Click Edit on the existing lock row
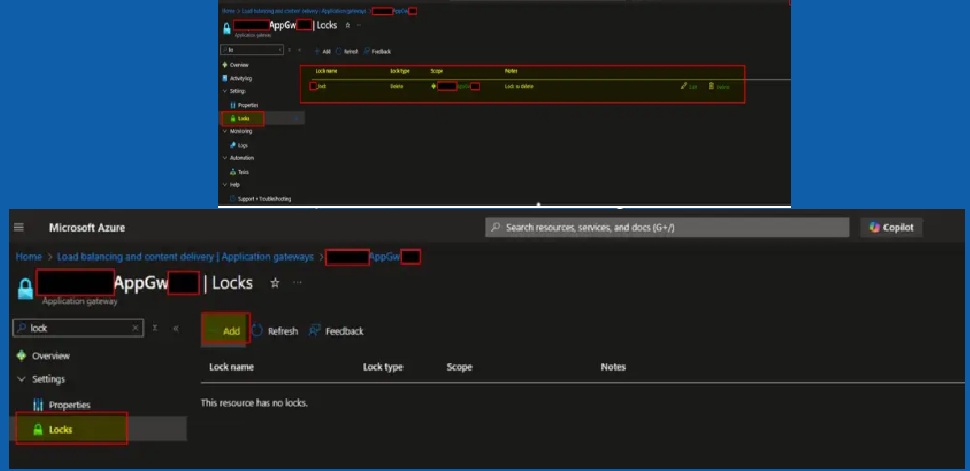Screen dimensions: 970x471 tap(689, 87)
